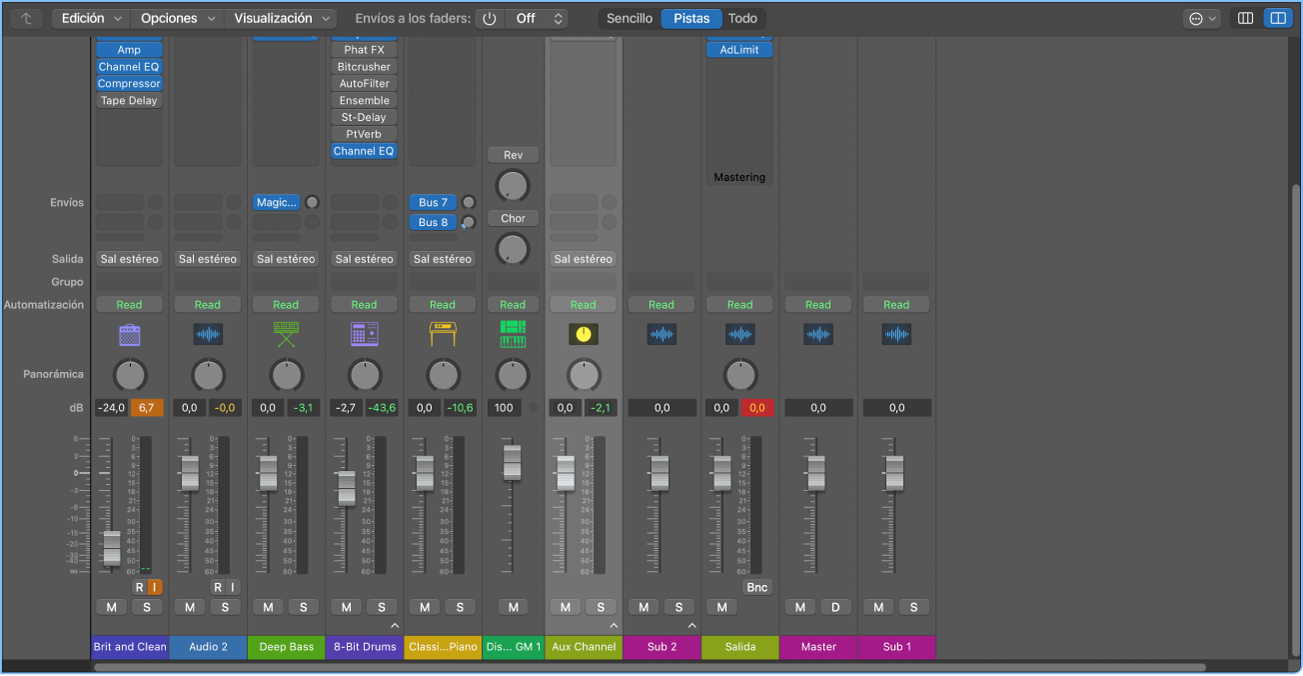Click the 8-Bit Drums drum machine icon
This screenshot has width=1303, height=676.
pos(364,334)
